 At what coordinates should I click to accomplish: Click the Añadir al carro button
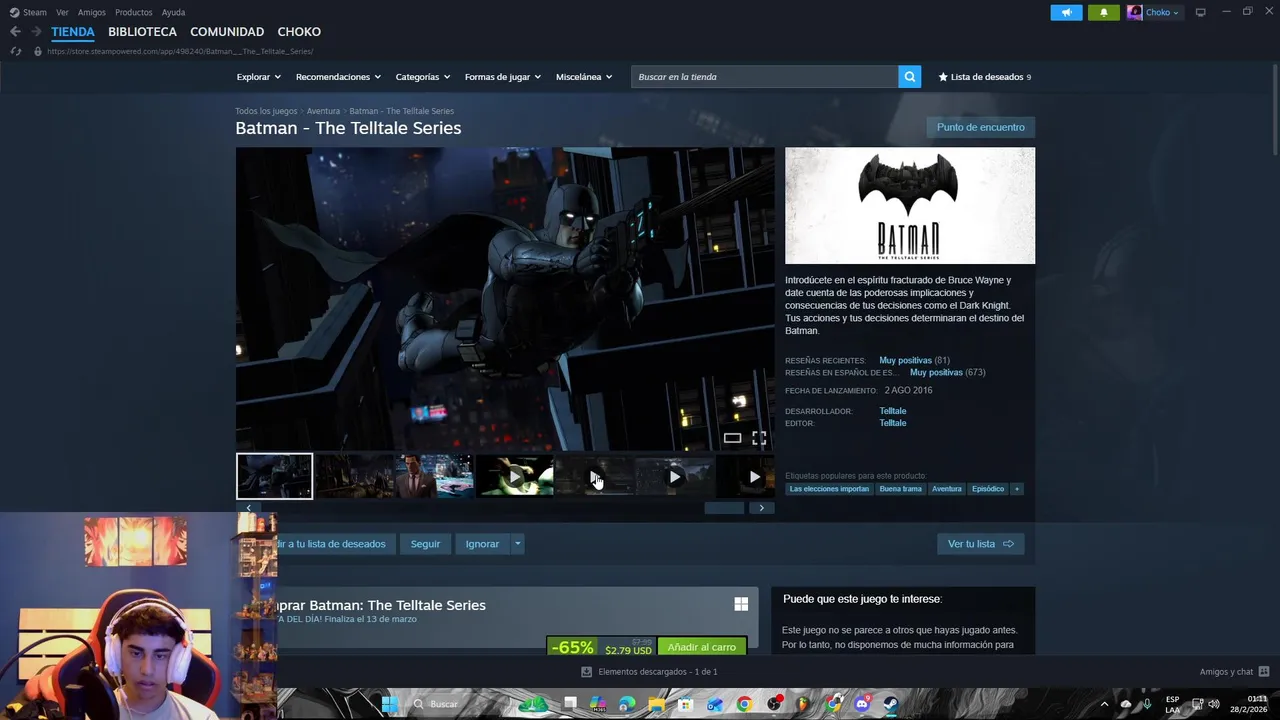point(702,647)
